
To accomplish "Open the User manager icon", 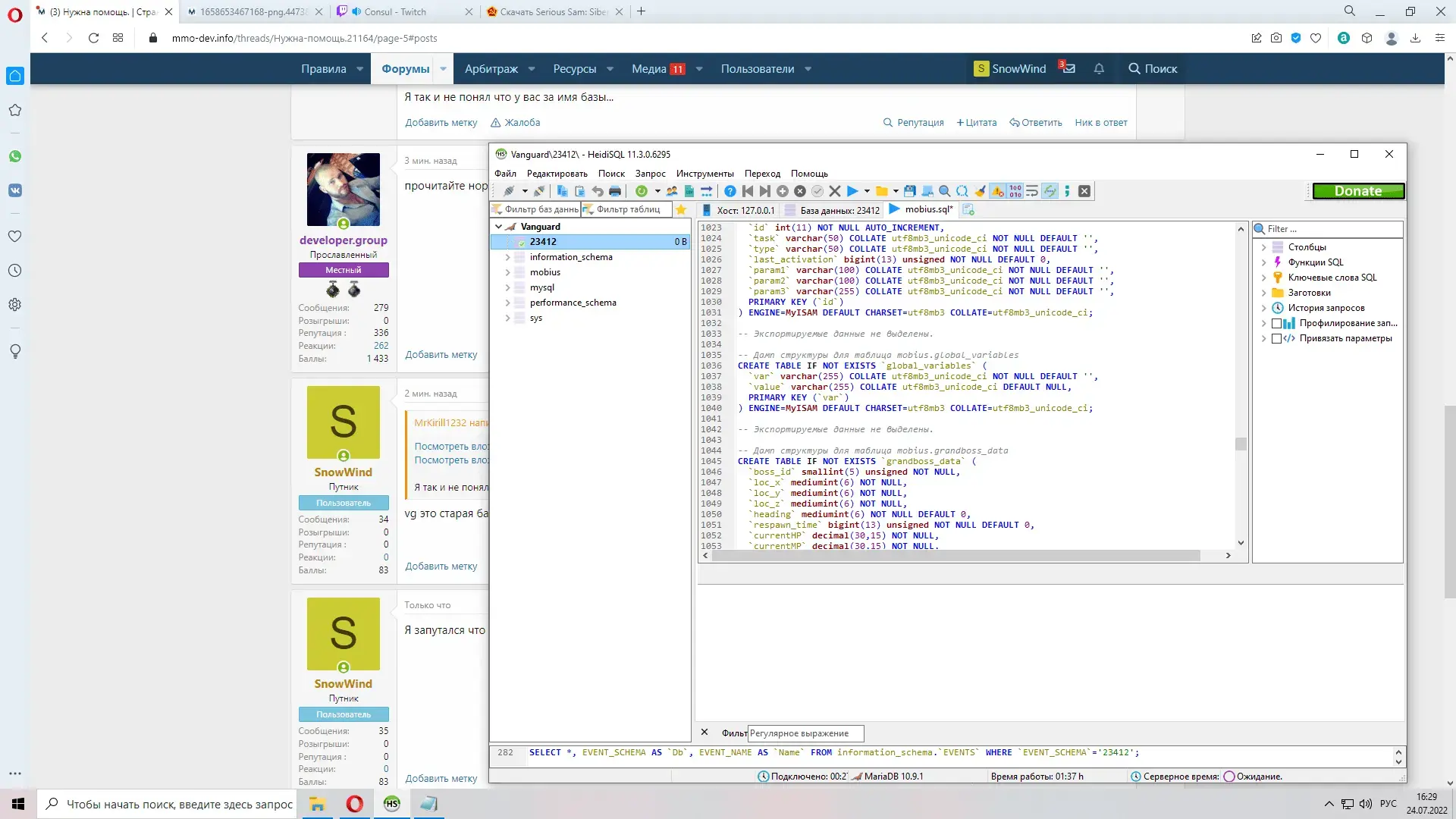I will 672,191.
